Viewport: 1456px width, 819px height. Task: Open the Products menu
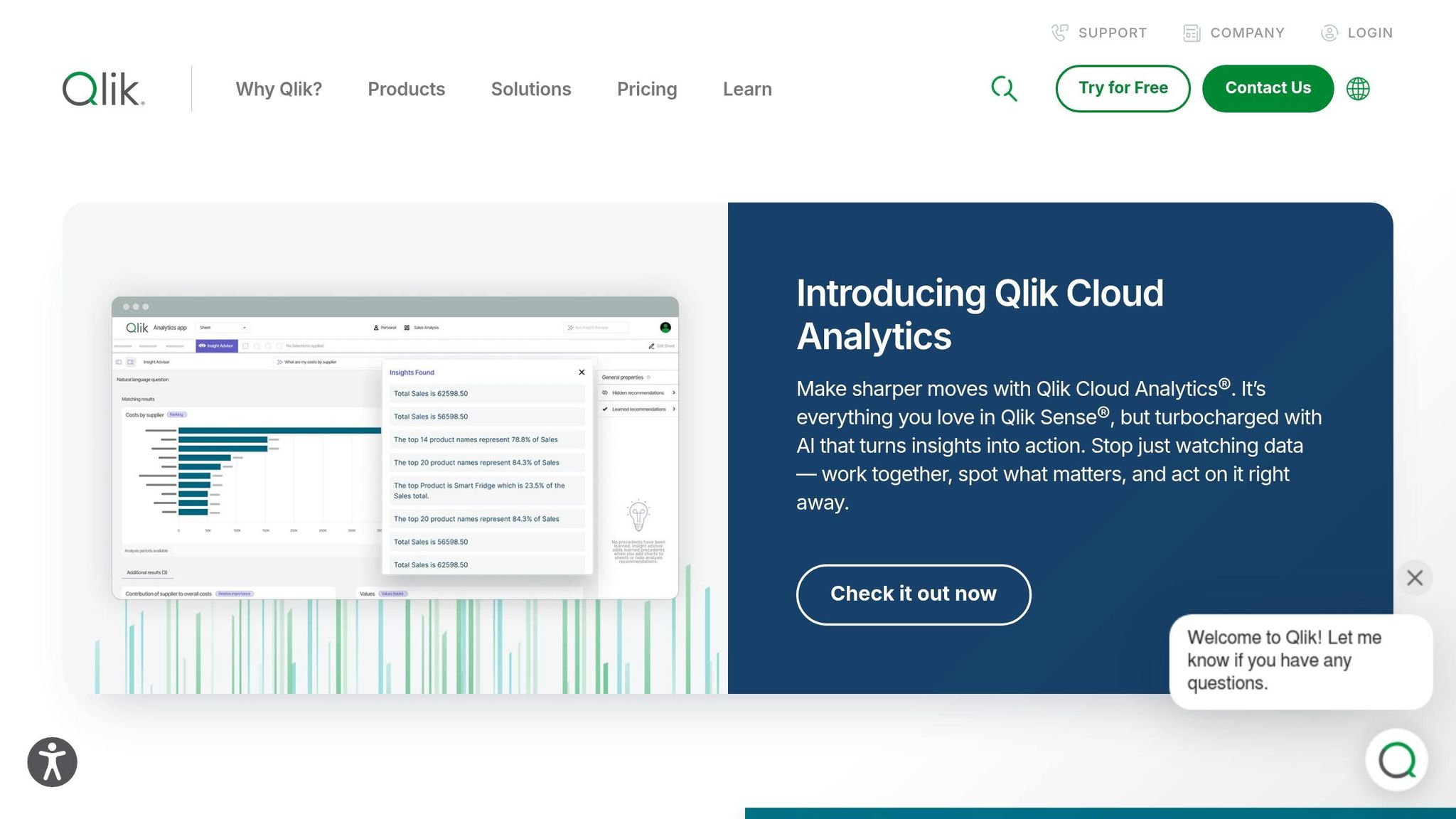click(407, 89)
